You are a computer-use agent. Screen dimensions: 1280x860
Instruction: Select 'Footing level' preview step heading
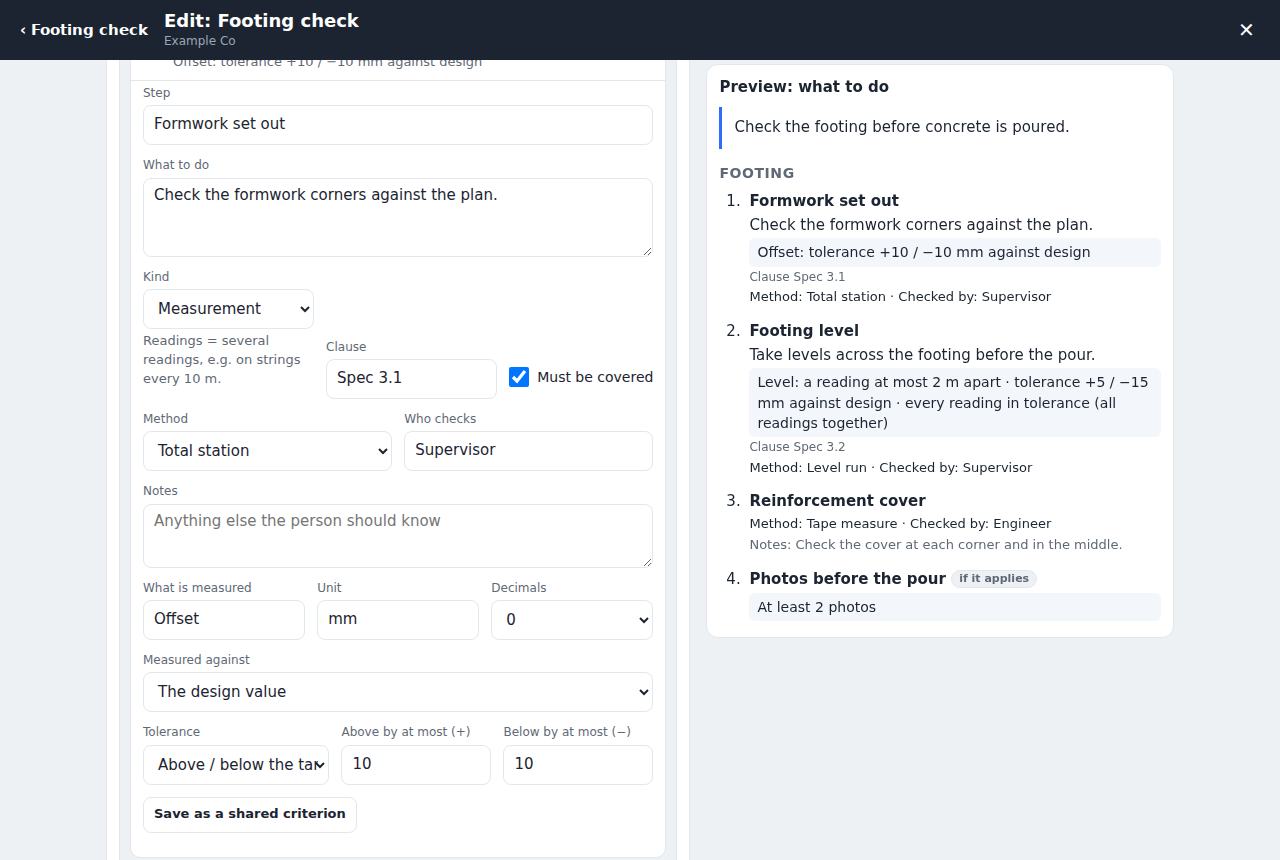coord(804,331)
